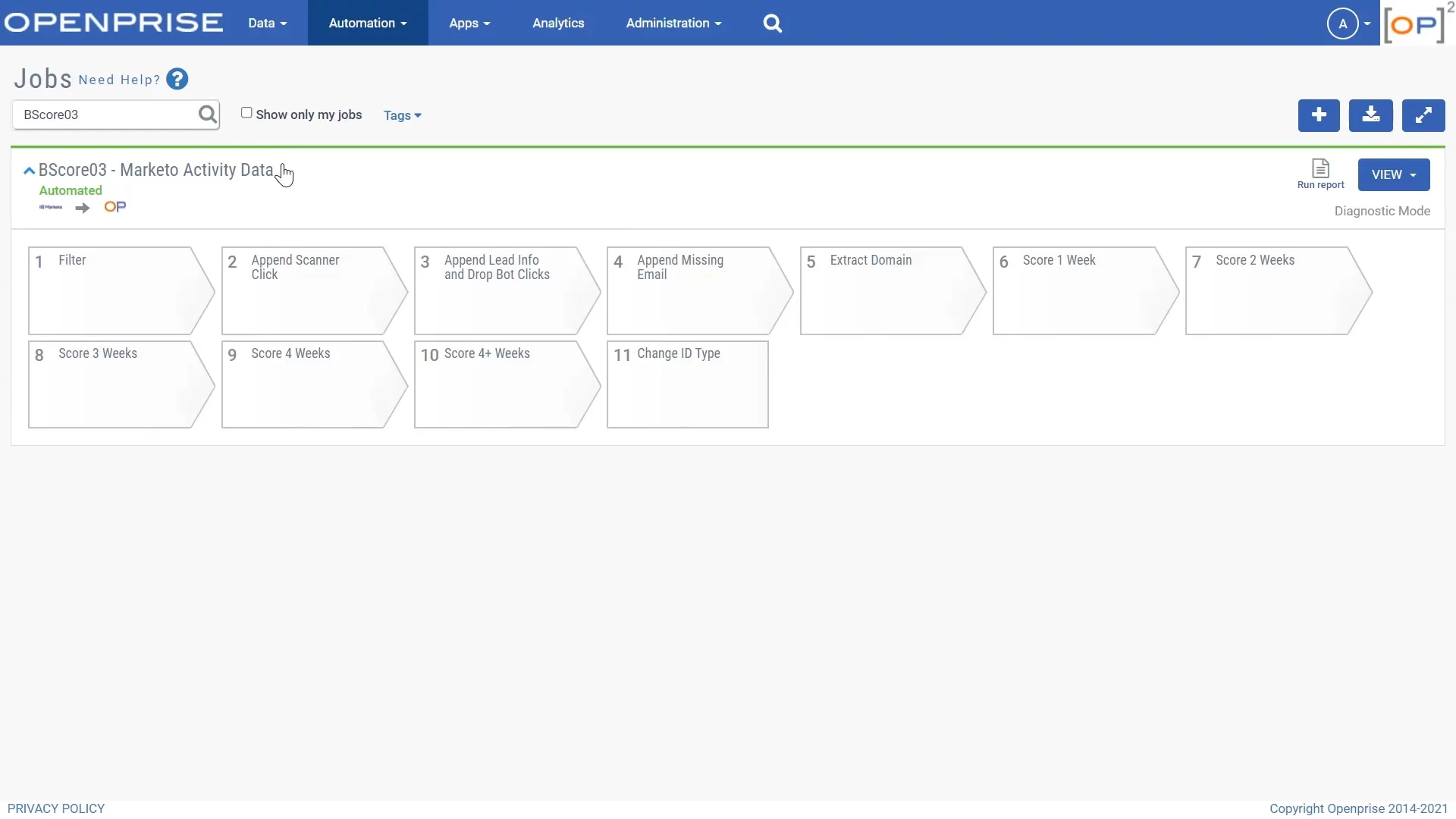Open the Administration menu

click(x=673, y=24)
